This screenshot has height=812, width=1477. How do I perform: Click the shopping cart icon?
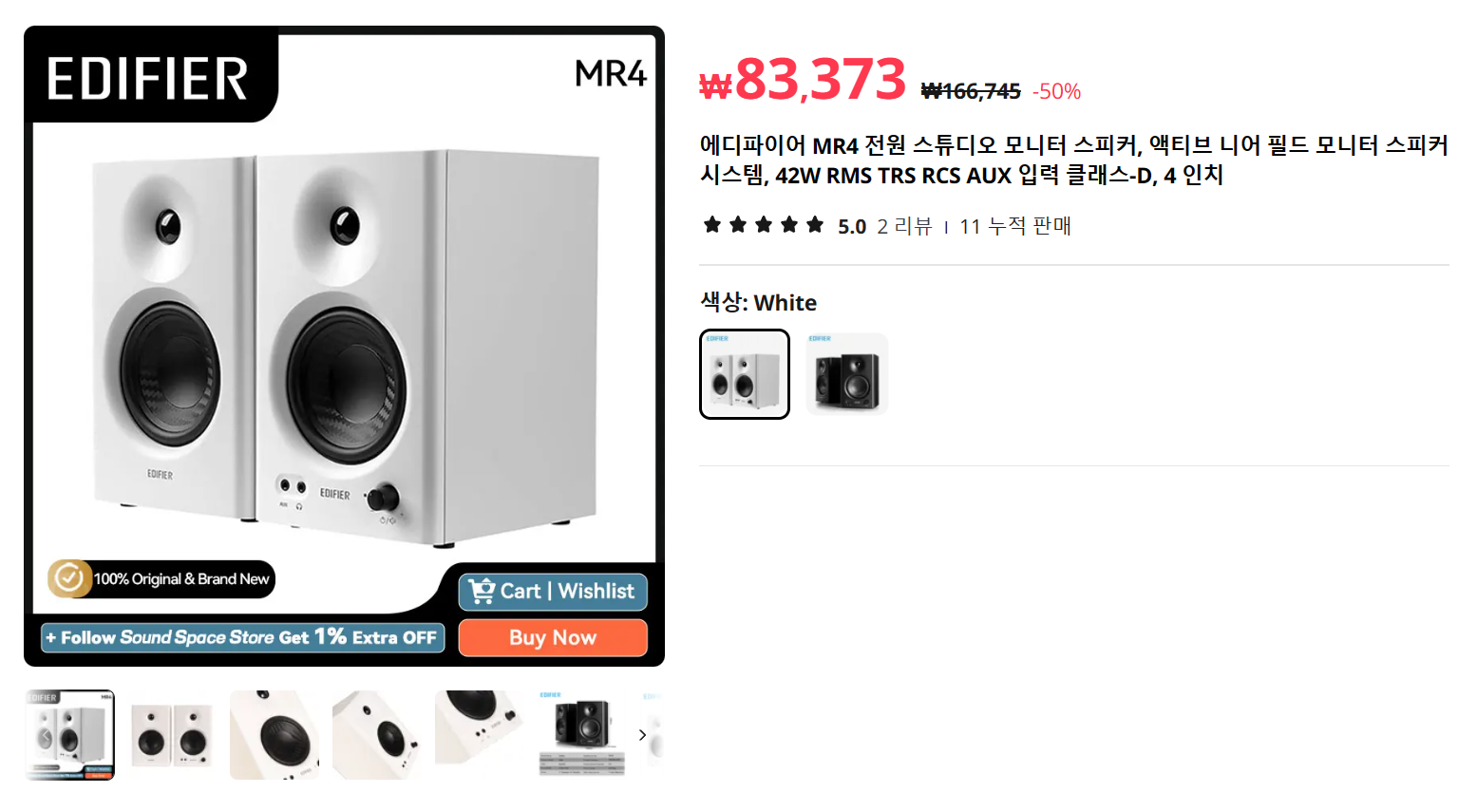(482, 591)
